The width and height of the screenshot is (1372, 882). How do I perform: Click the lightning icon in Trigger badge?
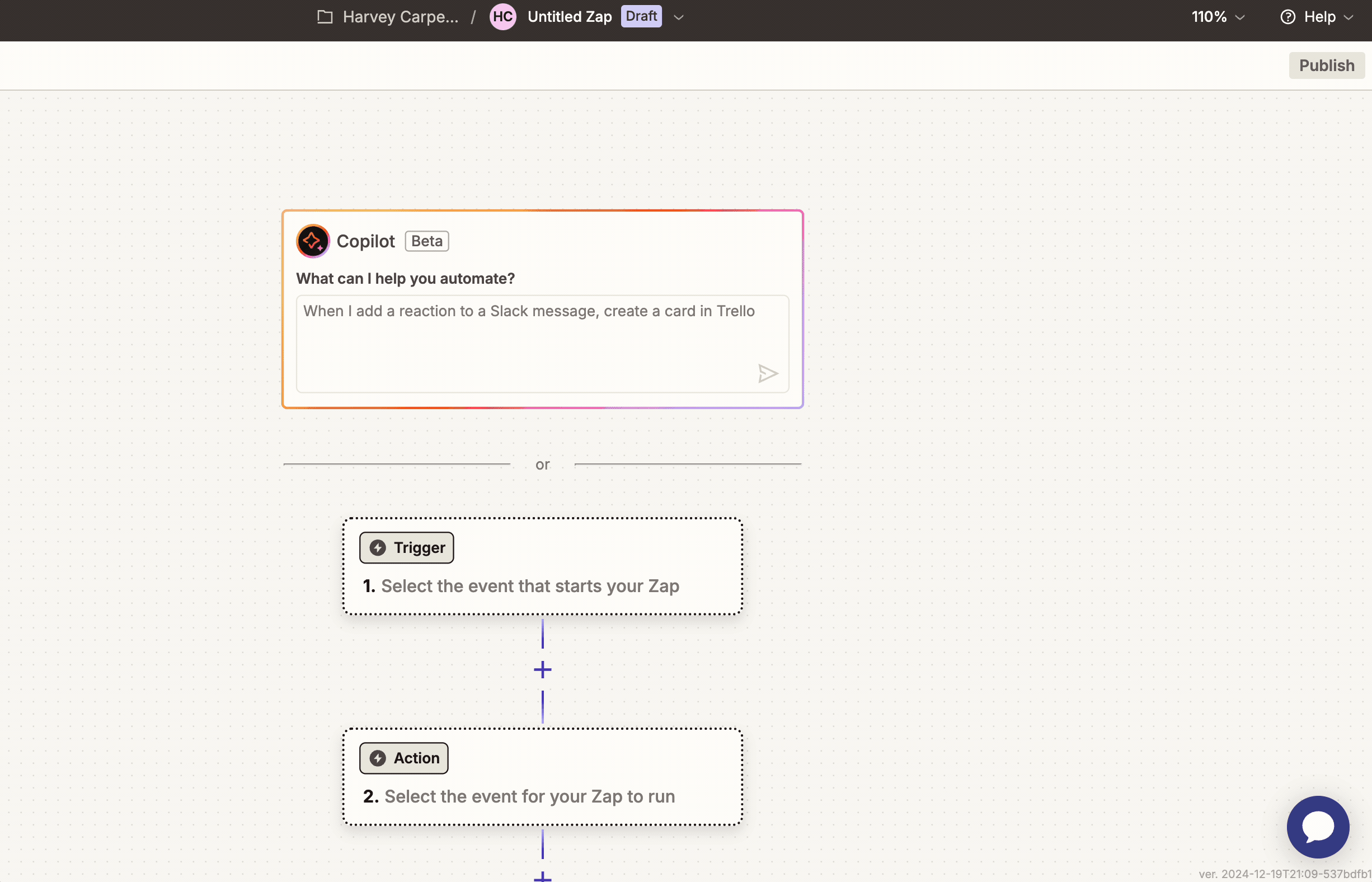pyautogui.click(x=377, y=547)
